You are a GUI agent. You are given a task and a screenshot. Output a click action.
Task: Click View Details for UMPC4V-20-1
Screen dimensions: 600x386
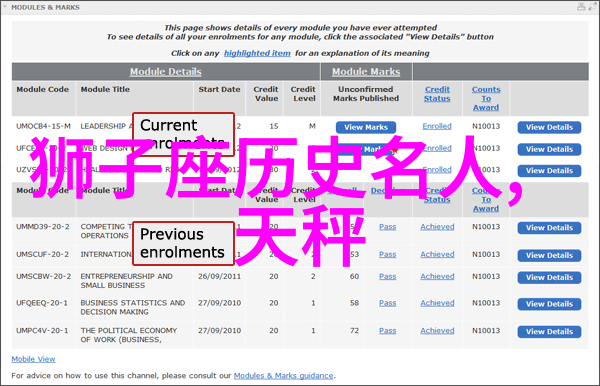click(549, 332)
